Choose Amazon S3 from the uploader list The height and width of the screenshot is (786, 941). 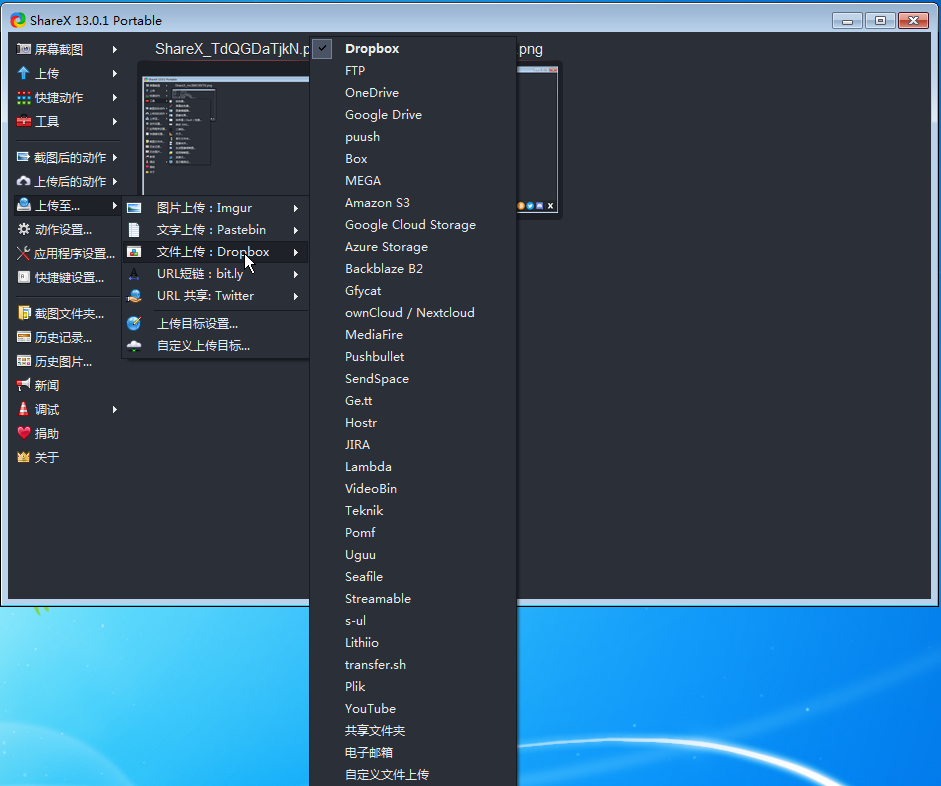coord(377,203)
